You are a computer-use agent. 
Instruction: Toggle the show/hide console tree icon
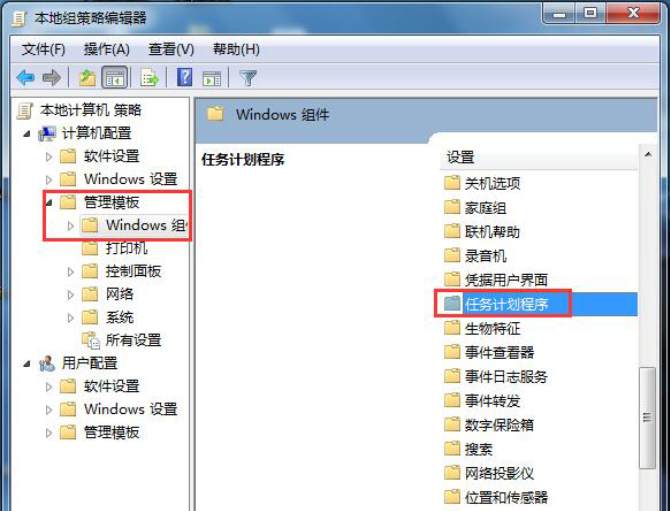point(115,78)
